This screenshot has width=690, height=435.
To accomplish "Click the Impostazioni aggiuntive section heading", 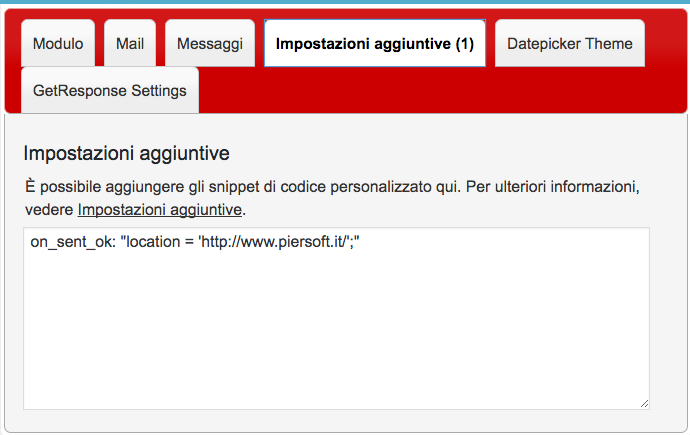I will coord(127,154).
